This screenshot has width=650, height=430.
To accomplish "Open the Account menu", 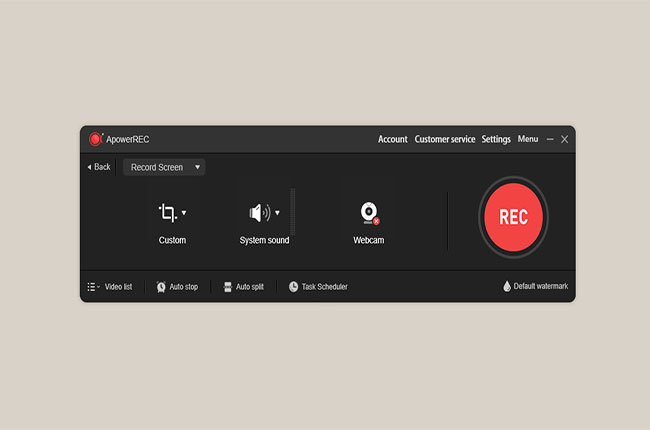I will click(392, 139).
